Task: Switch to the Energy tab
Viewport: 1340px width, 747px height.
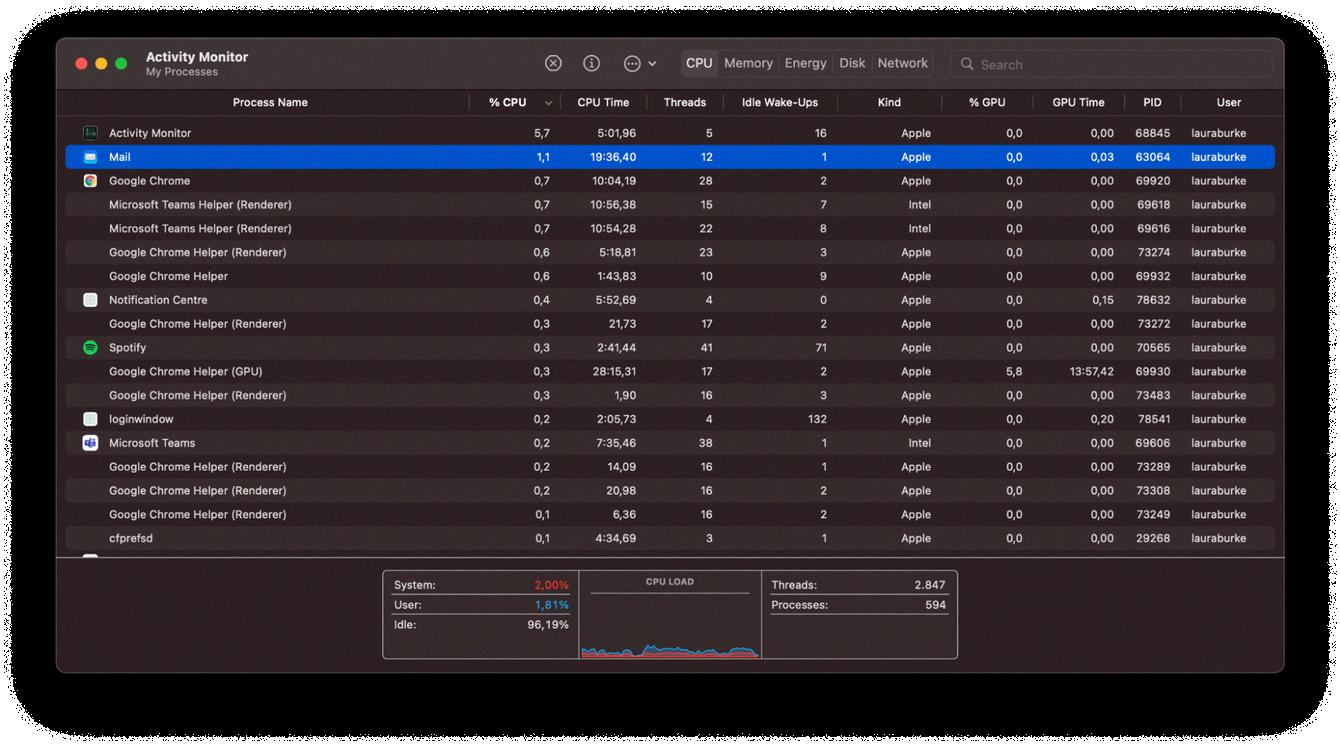Action: point(805,63)
